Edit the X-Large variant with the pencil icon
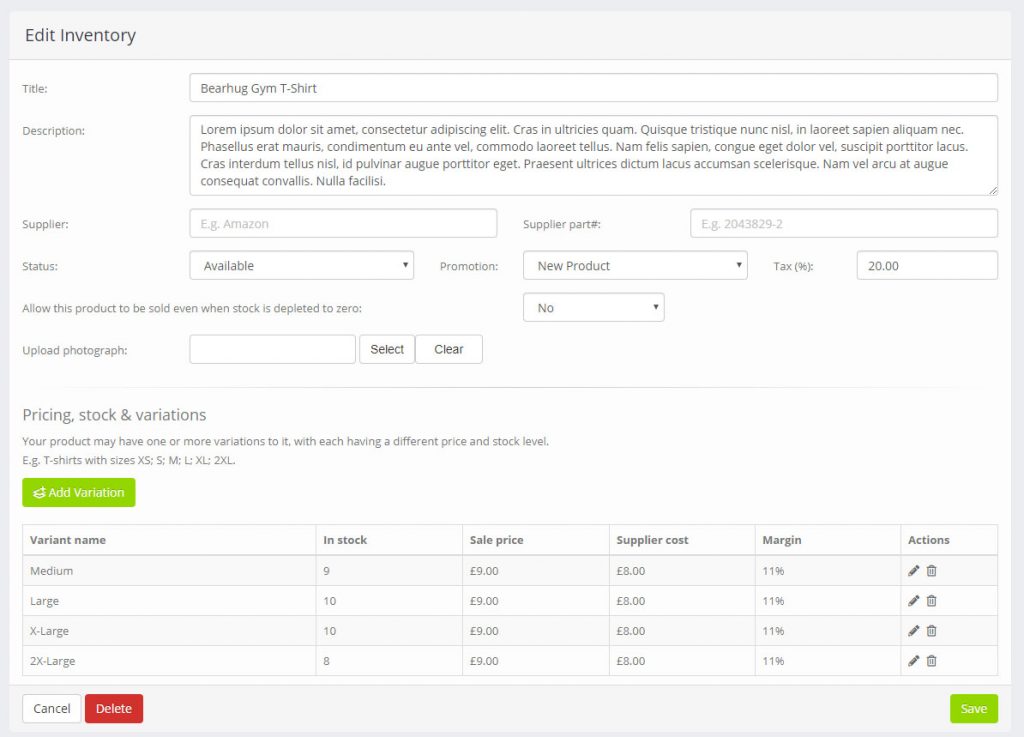 click(x=913, y=630)
